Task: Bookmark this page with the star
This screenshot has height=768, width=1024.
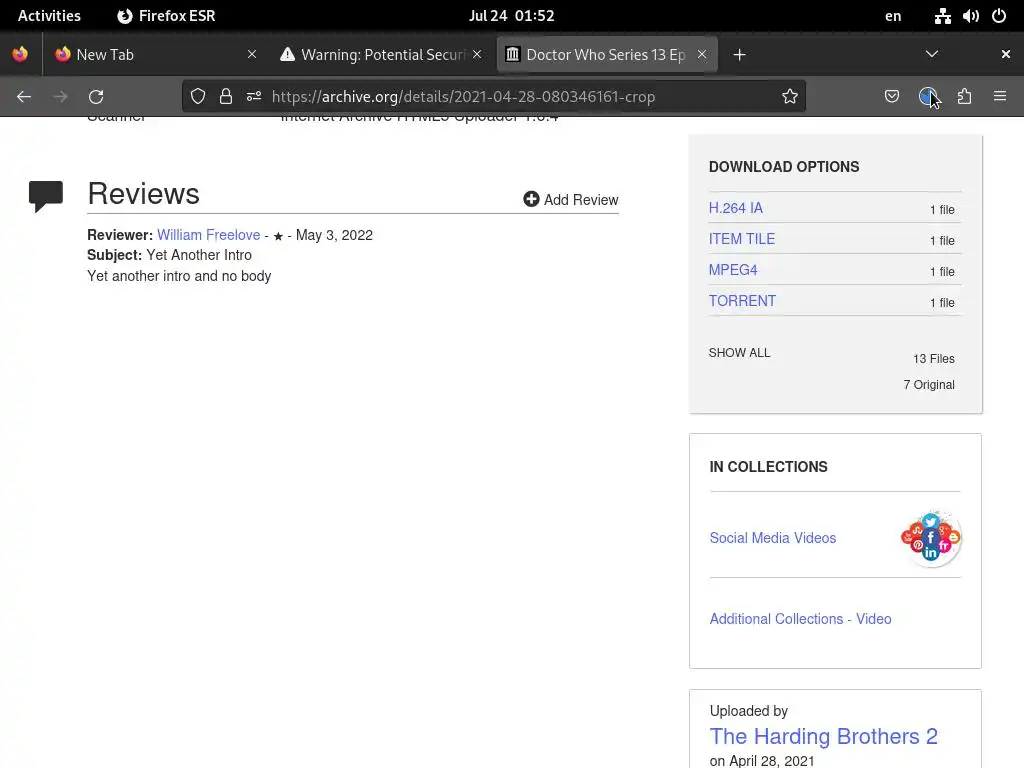Action: 790,97
